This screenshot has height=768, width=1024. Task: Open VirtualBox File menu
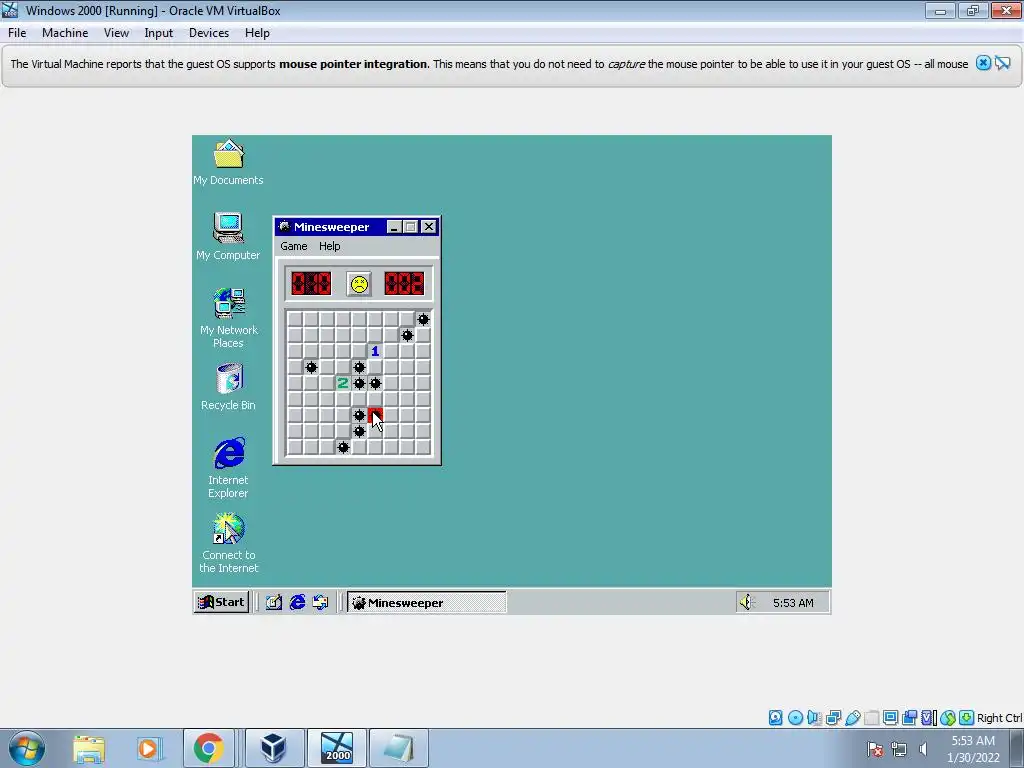(x=17, y=33)
